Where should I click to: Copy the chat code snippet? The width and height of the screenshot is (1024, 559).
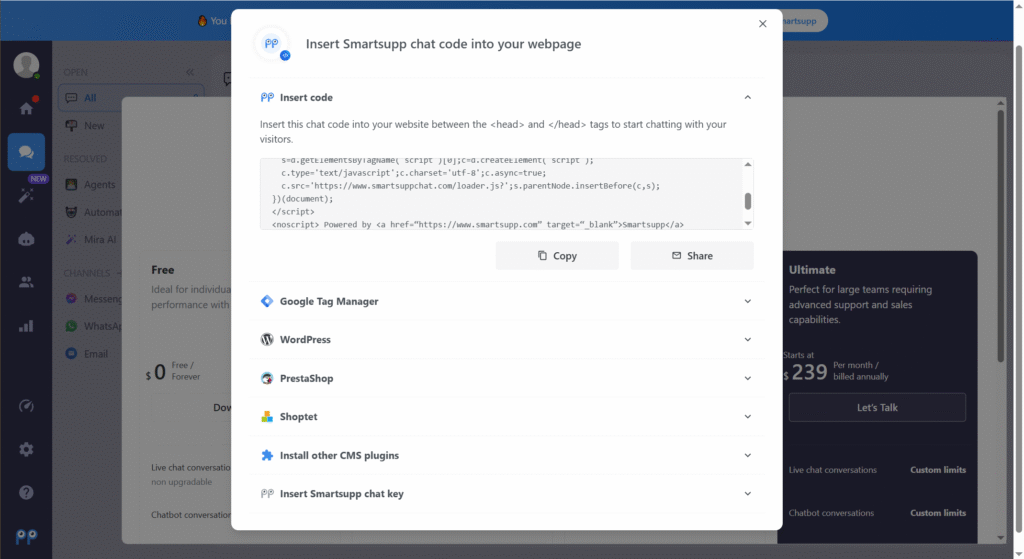coord(556,255)
